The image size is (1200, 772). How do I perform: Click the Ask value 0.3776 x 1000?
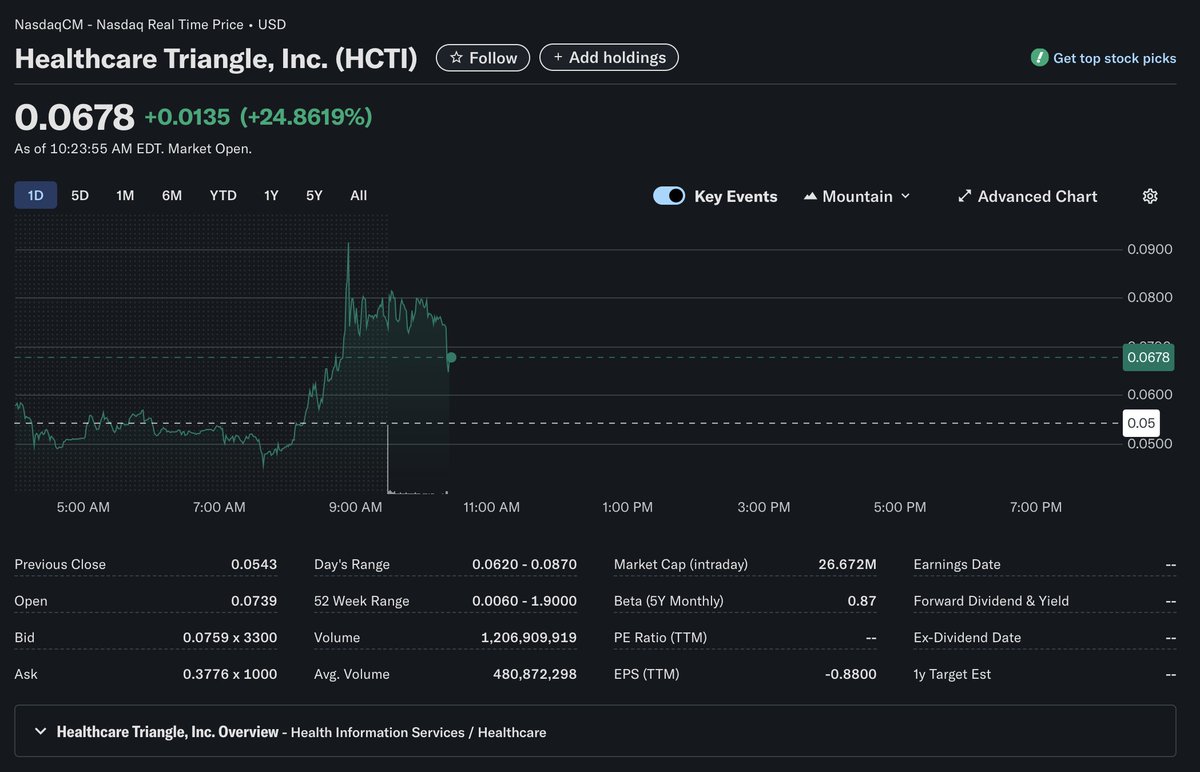[x=230, y=674]
